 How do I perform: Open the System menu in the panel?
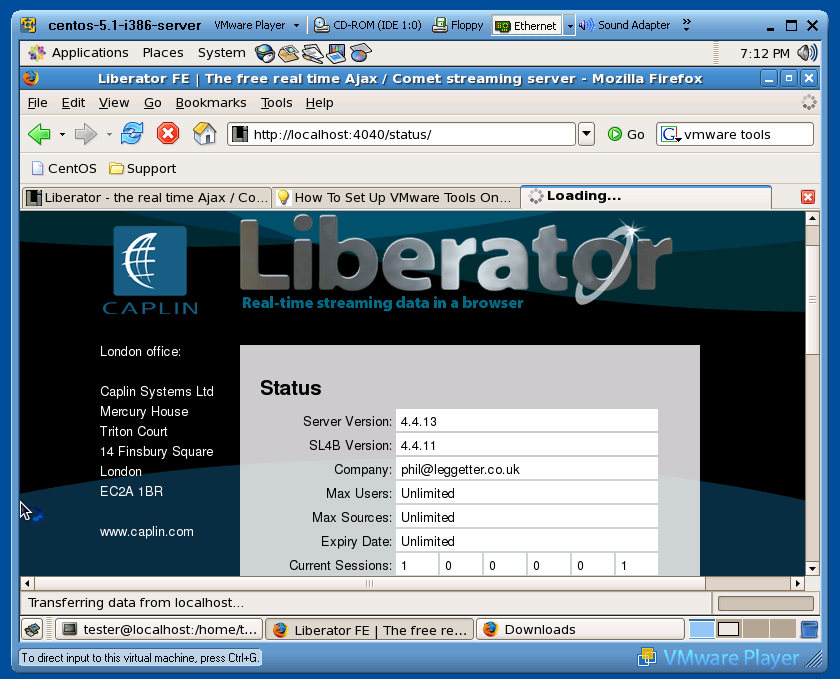tap(221, 53)
